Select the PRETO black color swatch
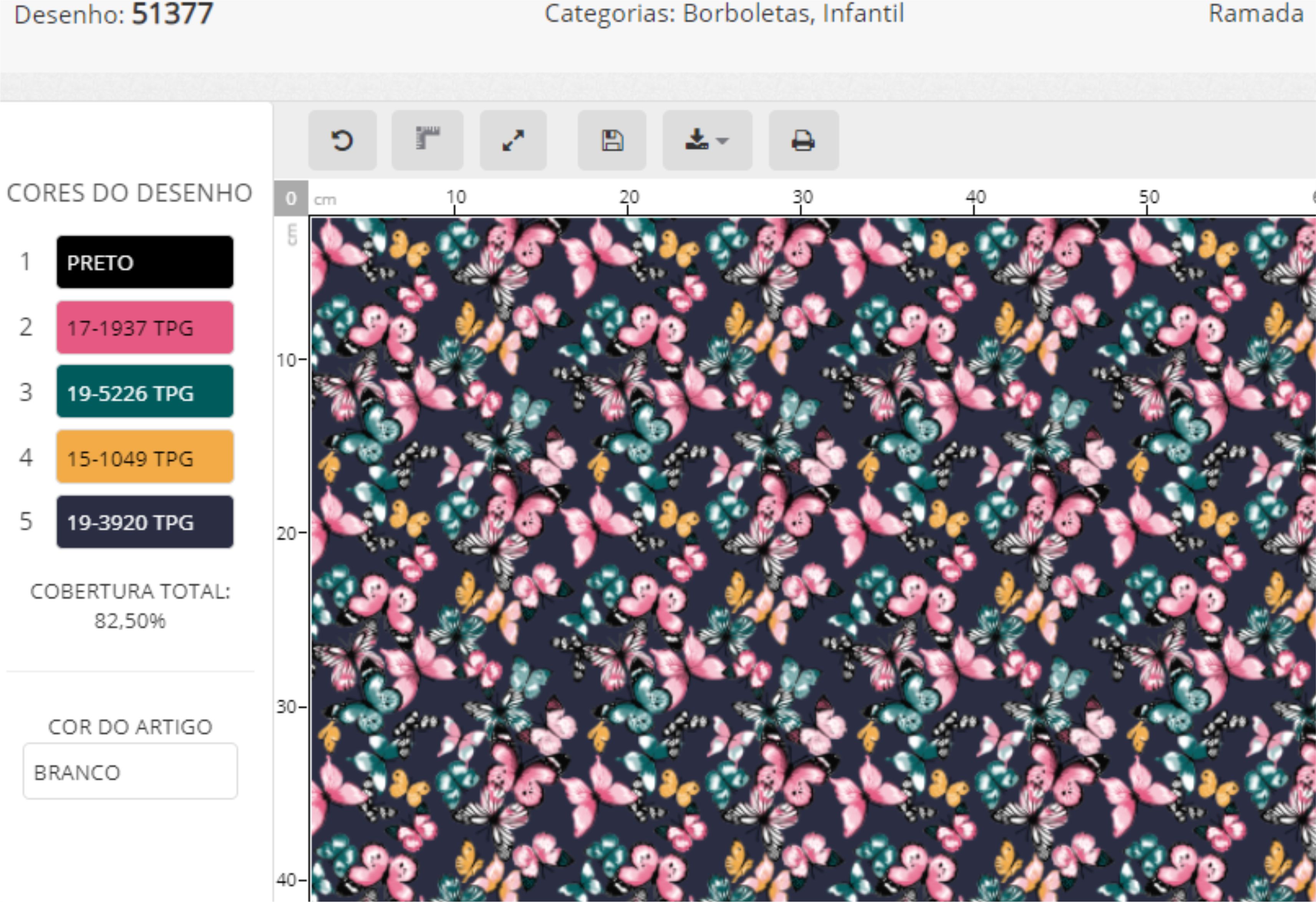Viewport: 1316px width, 902px height. pyautogui.click(x=145, y=262)
